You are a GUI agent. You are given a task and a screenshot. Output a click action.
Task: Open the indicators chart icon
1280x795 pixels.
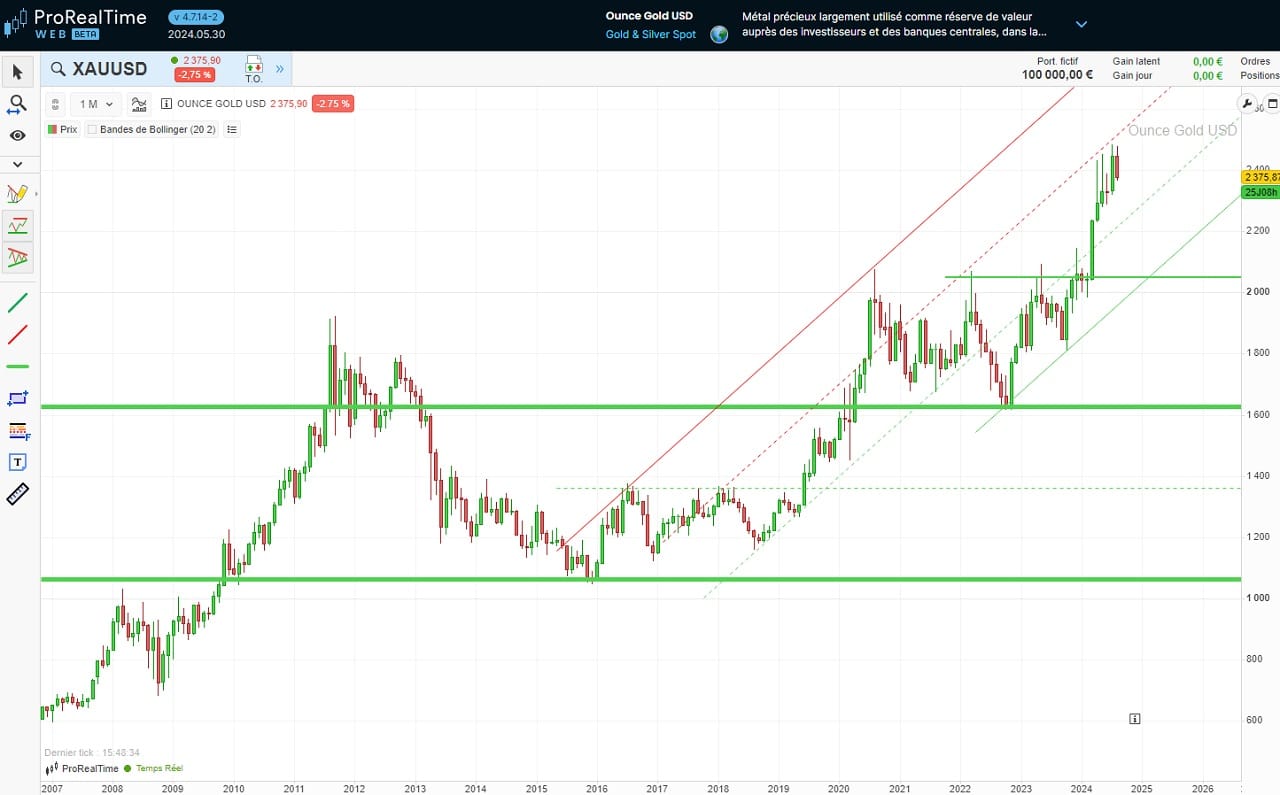(x=139, y=104)
